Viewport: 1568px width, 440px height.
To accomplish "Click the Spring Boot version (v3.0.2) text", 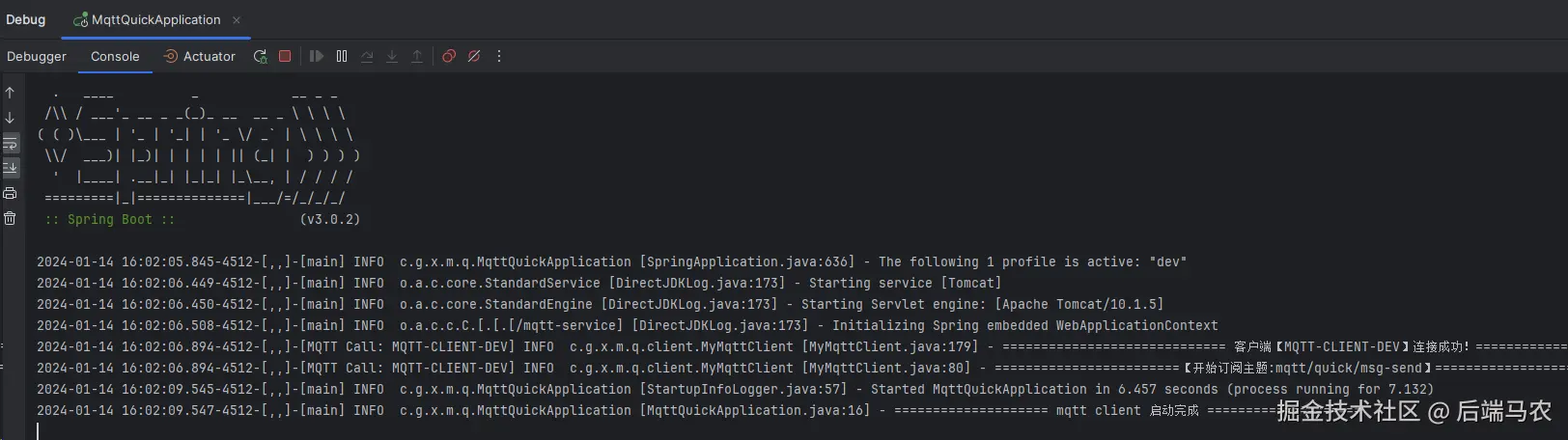I will point(330,219).
